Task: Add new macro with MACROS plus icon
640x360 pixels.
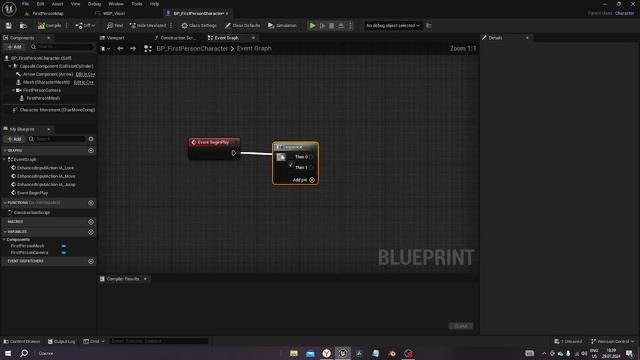Action: pyautogui.click(x=91, y=222)
